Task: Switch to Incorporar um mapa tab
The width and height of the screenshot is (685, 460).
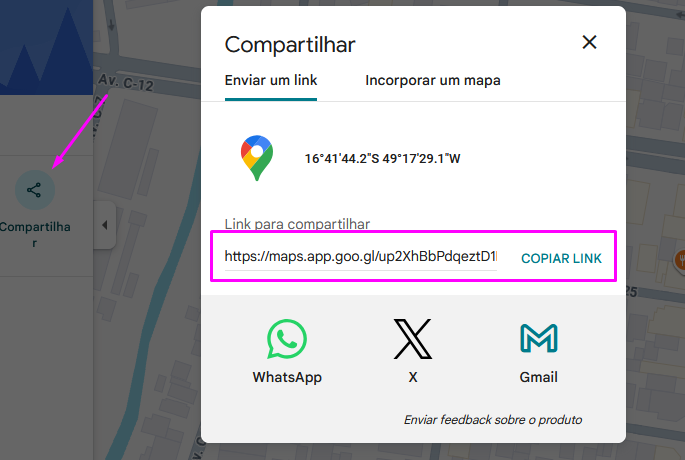Action: 432,80
